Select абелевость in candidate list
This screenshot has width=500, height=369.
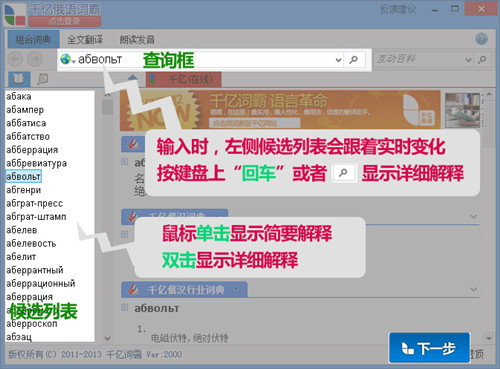point(31,243)
